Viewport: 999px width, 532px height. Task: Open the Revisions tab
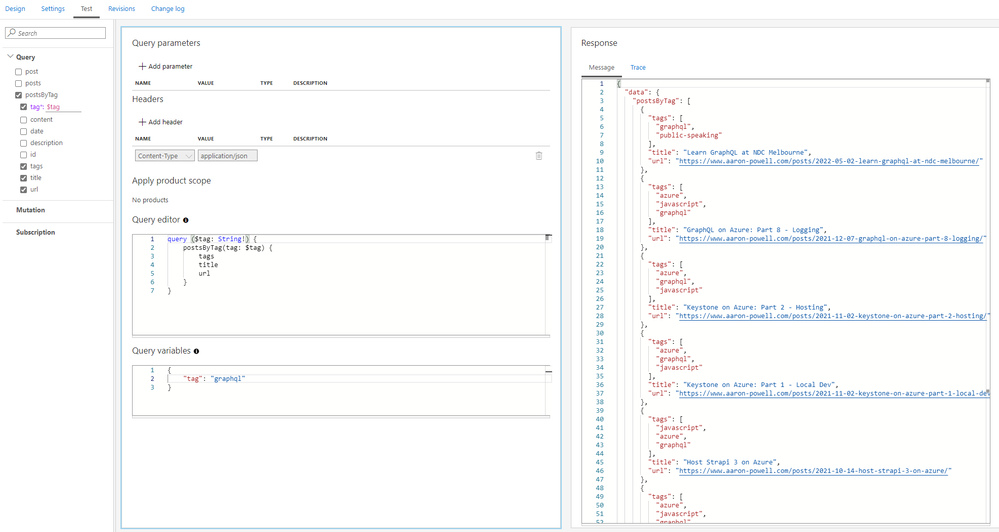tap(122, 9)
